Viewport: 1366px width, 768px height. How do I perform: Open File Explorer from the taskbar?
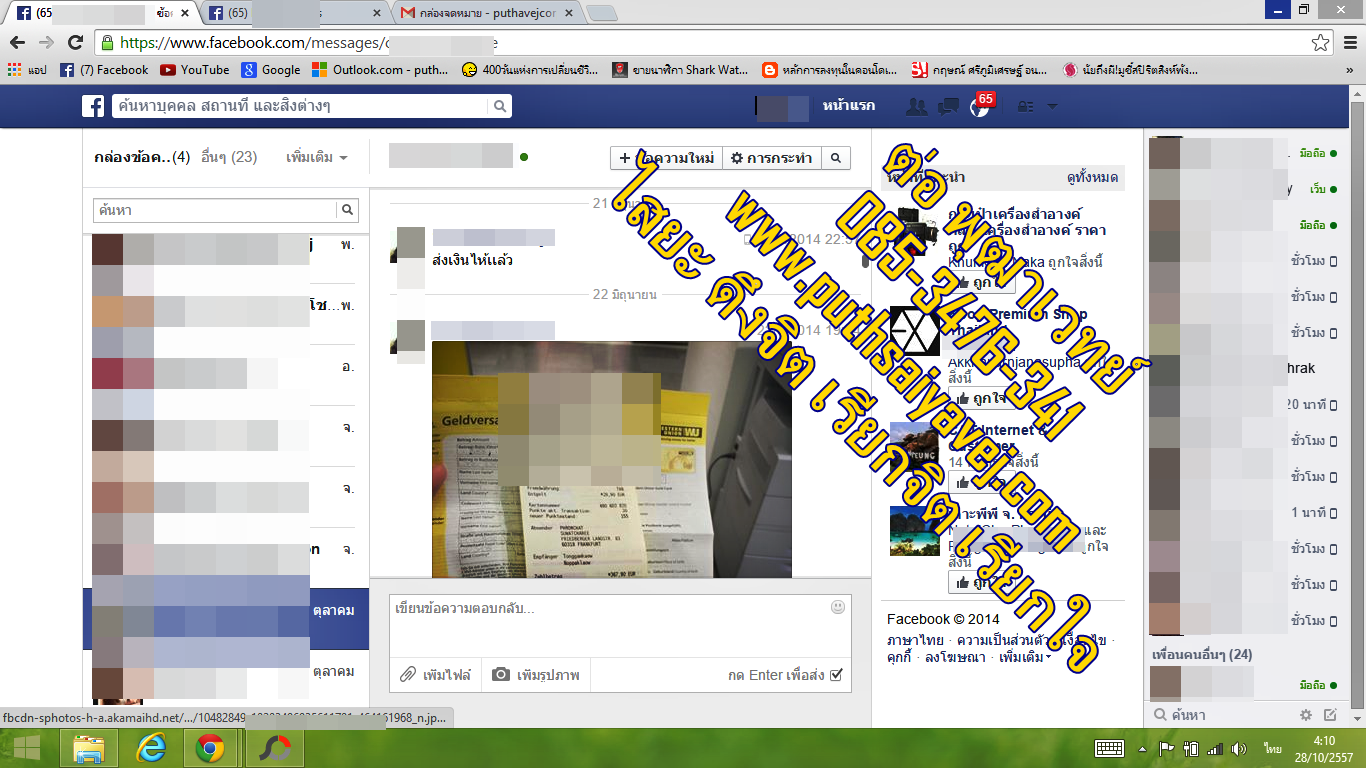pos(89,748)
